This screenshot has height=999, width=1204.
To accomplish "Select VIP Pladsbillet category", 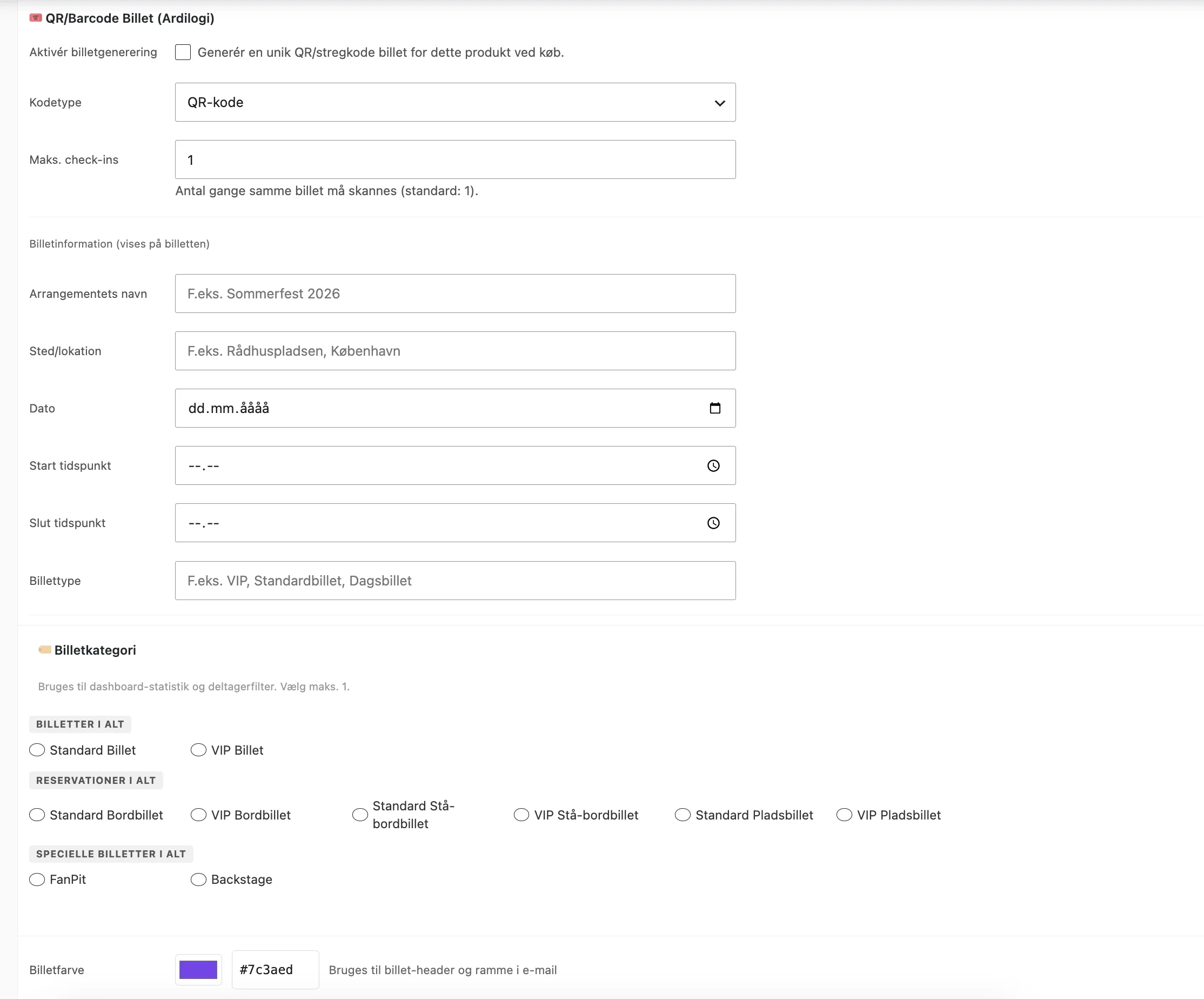I will (x=844, y=815).
